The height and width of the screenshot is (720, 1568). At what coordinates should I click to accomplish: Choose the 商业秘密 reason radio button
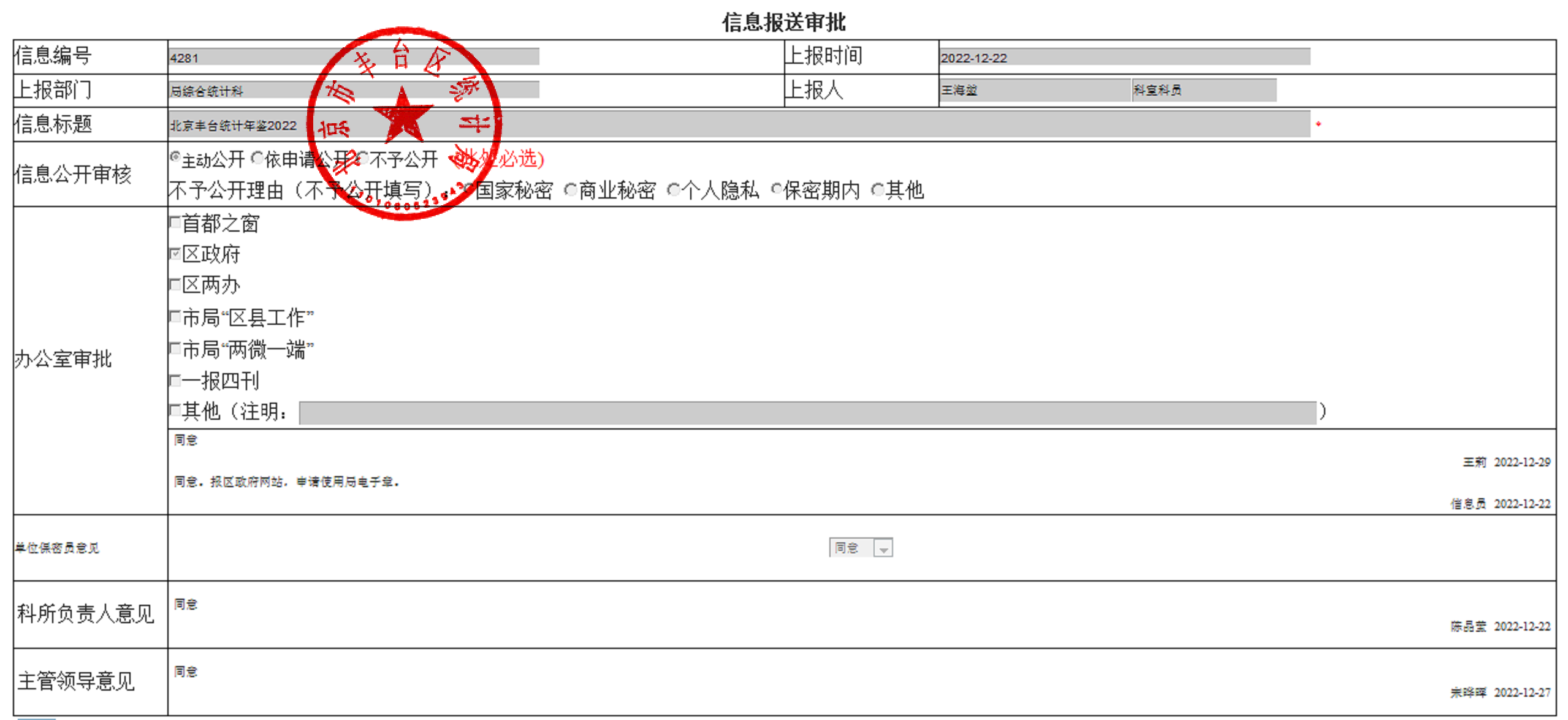pos(570,190)
